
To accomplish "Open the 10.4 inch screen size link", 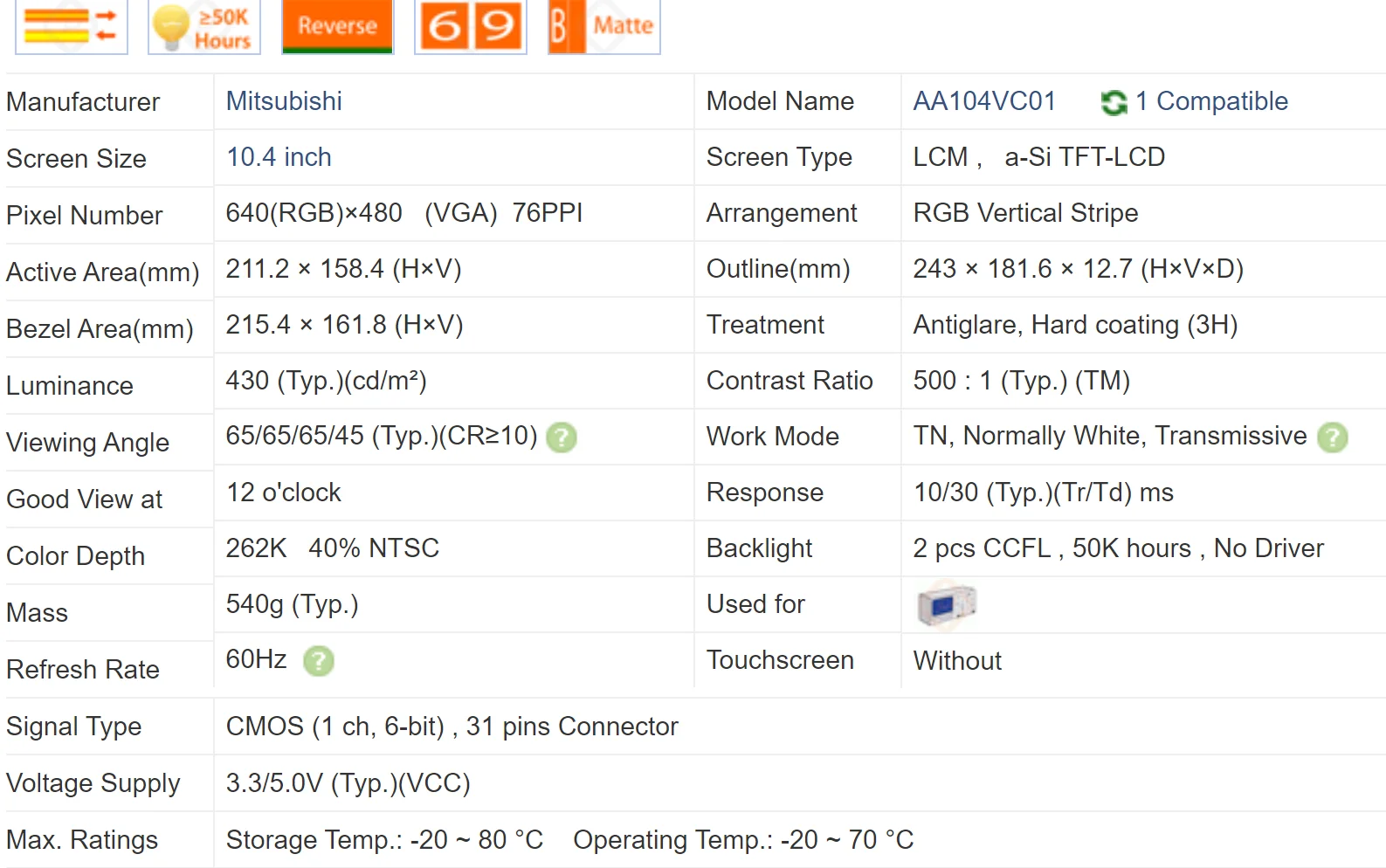I will point(279,157).
